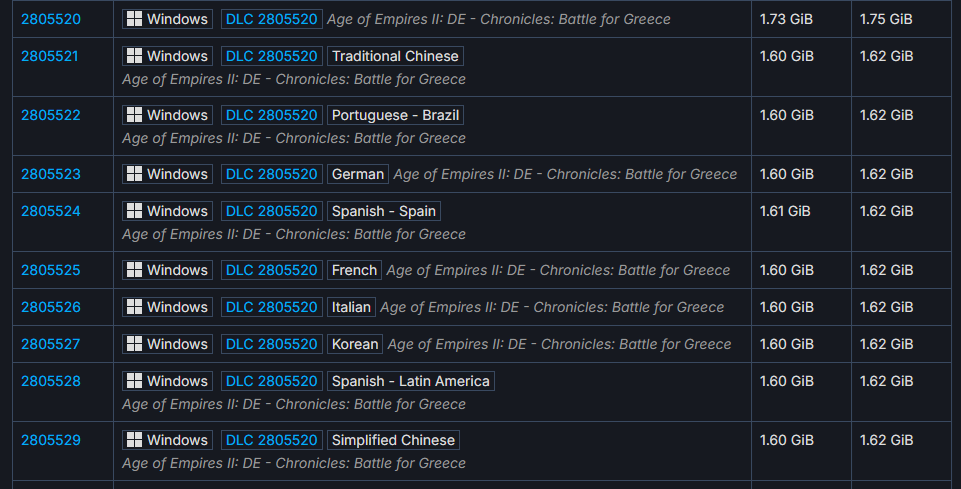The width and height of the screenshot is (961, 489).
Task: Open depot ID 2805520 link
Action: [x=51, y=19]
